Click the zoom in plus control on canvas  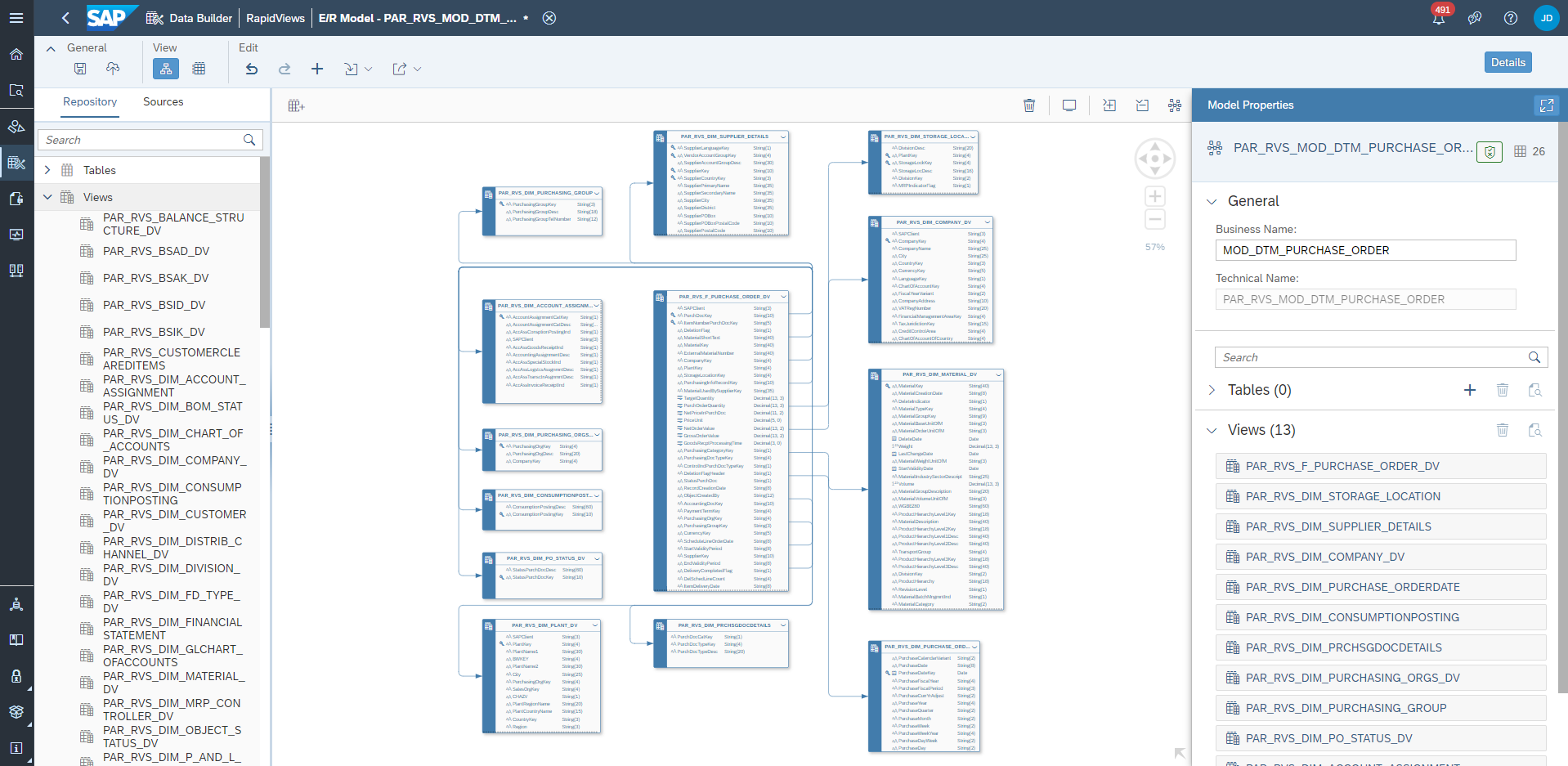point(1154,196)
